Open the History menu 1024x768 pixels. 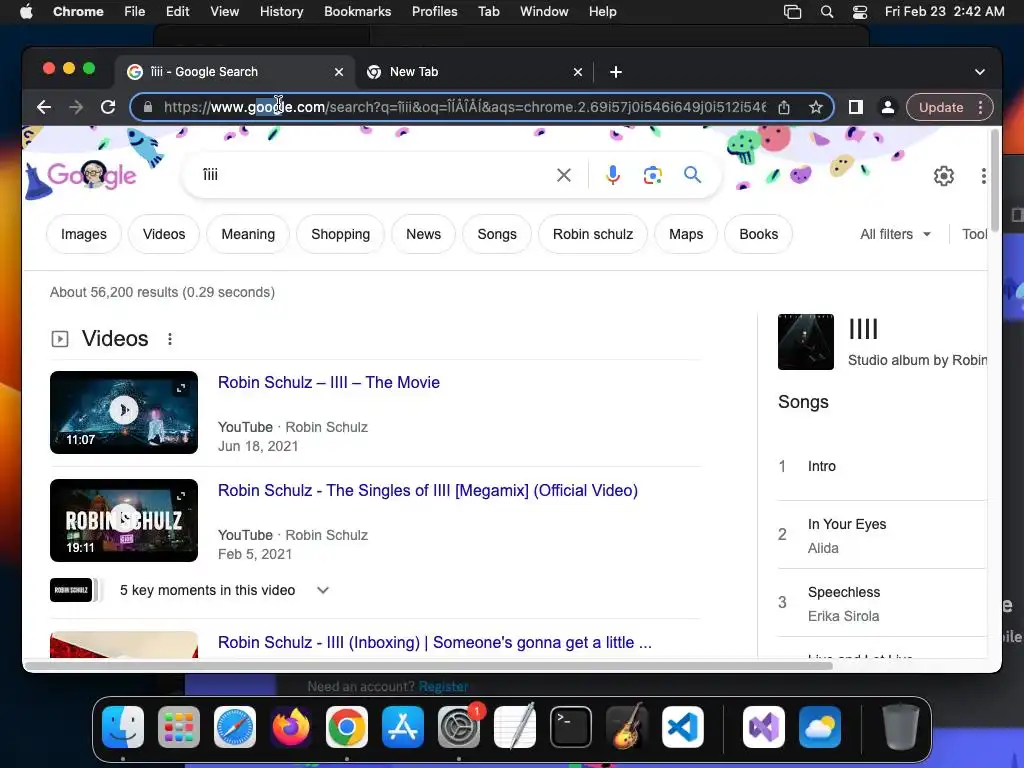(x=281, y=12)
